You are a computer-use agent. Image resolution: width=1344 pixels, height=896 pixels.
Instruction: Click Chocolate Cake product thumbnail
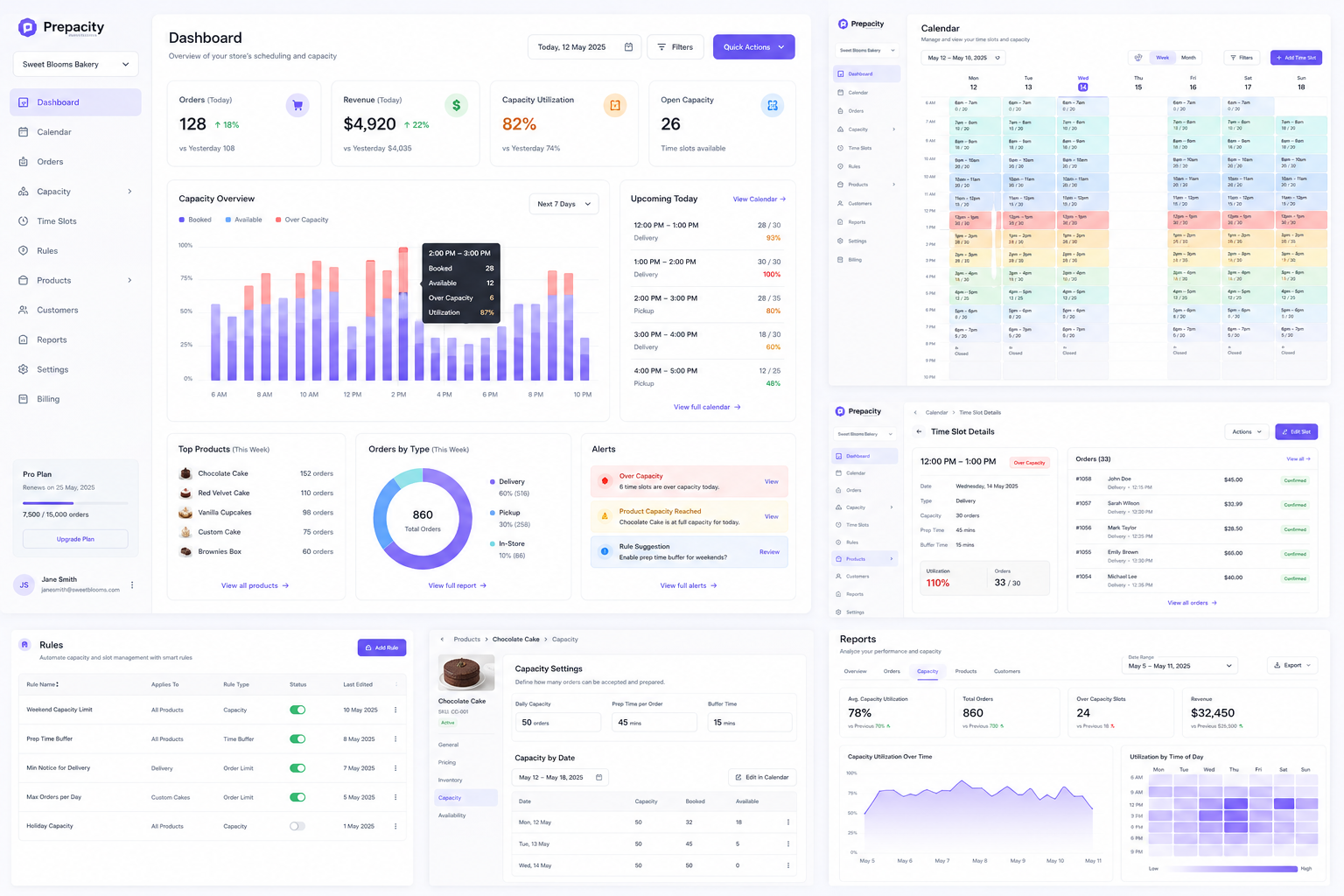466,673
